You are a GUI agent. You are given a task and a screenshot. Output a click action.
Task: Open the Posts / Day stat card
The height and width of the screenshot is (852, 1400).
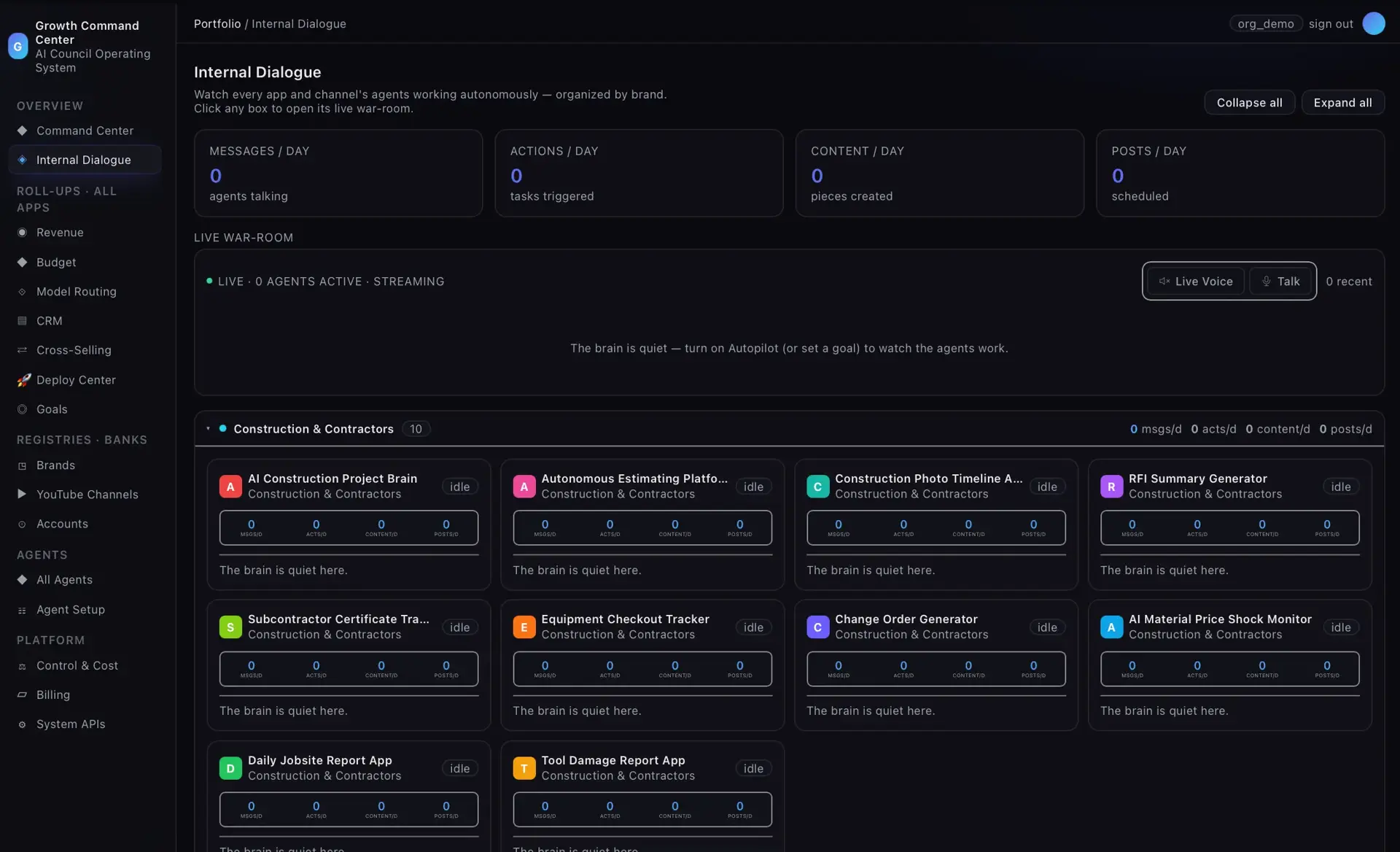(x=1240, y=173)
